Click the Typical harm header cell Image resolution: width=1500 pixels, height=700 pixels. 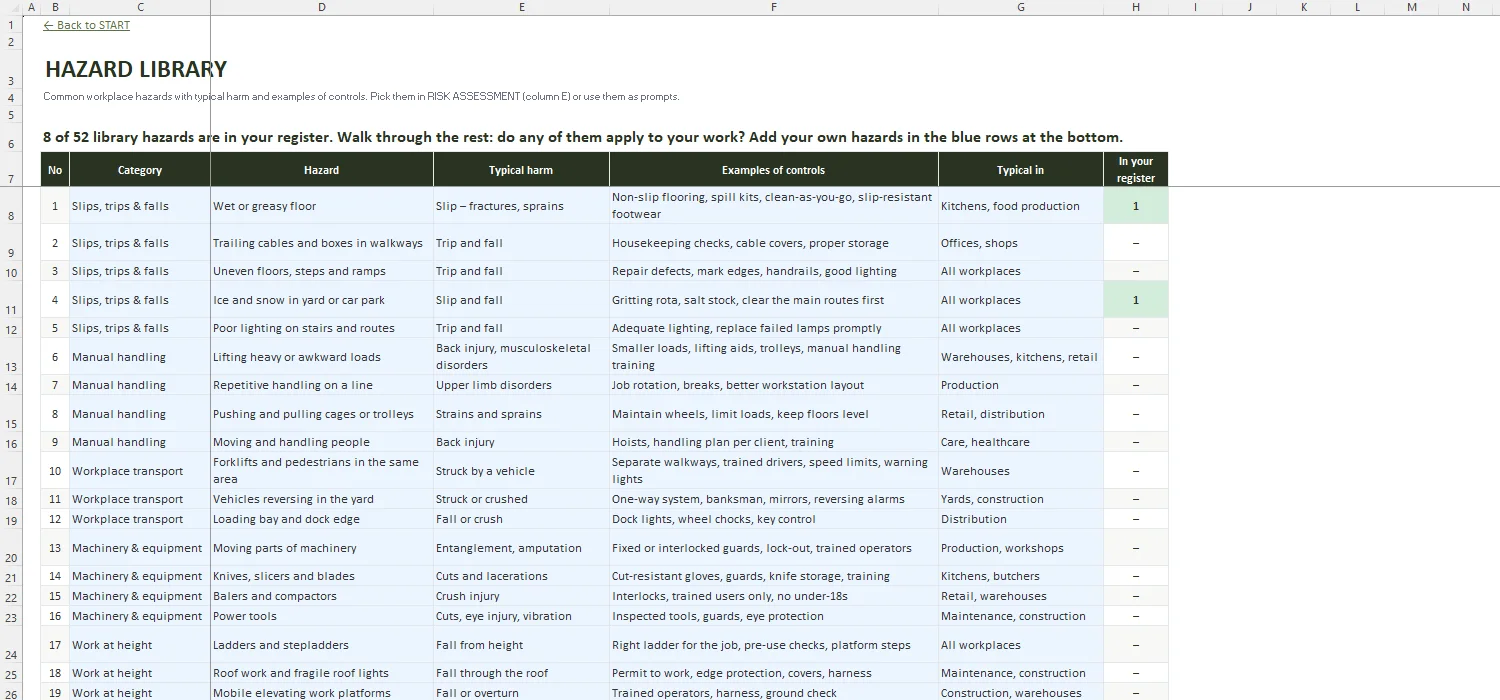click(x=521, y=170)
